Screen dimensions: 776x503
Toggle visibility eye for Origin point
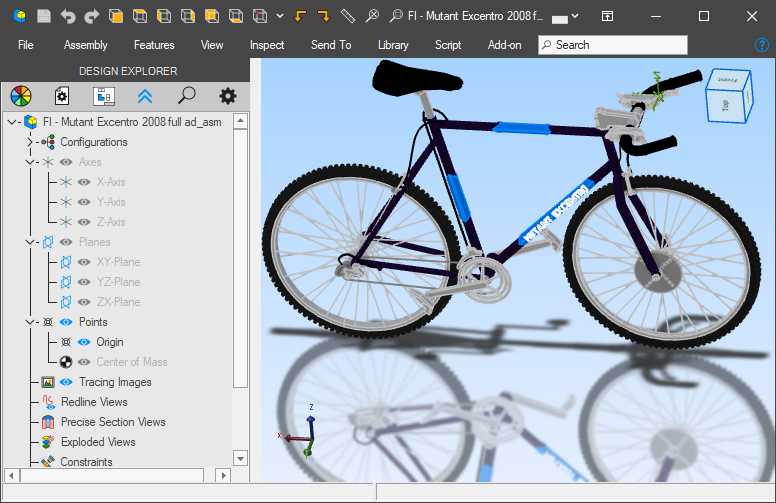tap(85, 342)
